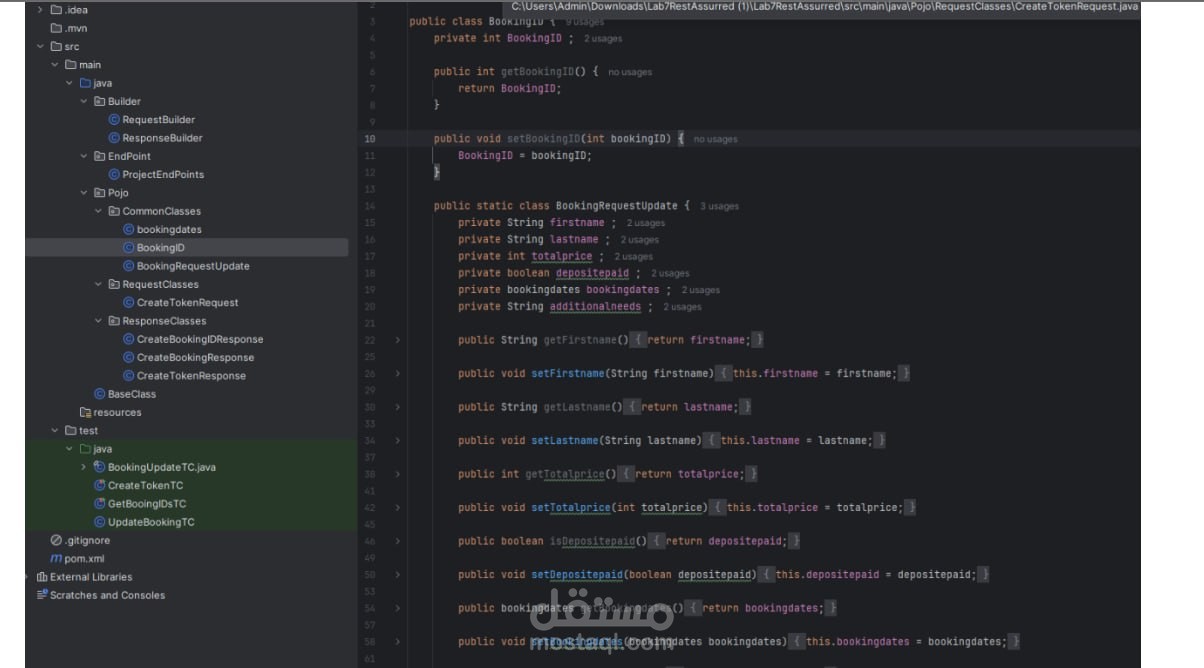Select the BookingID class in project tree
Image resolution: width=1204 pixels, height=668 pixels.
tap(187, 247)
